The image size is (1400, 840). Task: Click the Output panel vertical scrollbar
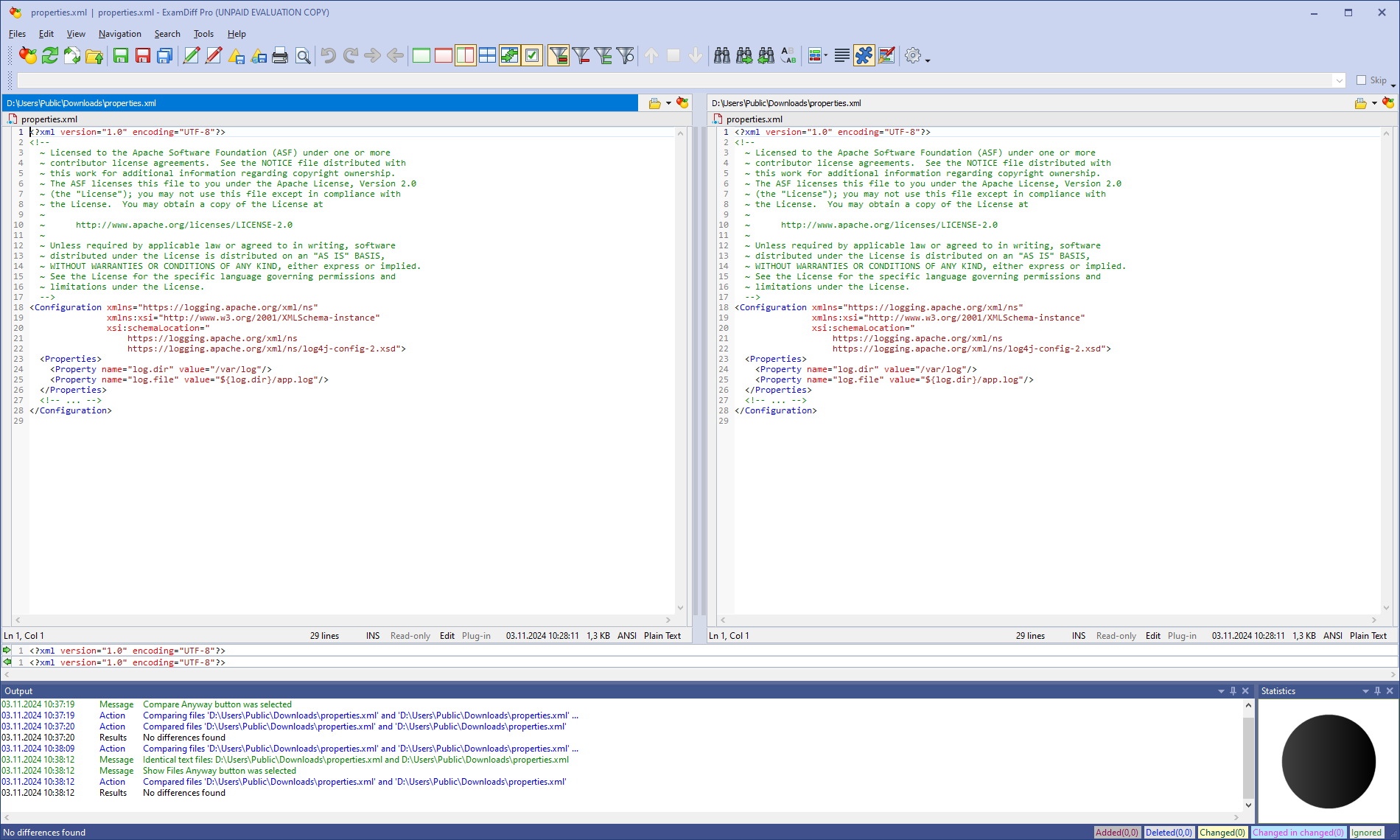point(1248,755)
